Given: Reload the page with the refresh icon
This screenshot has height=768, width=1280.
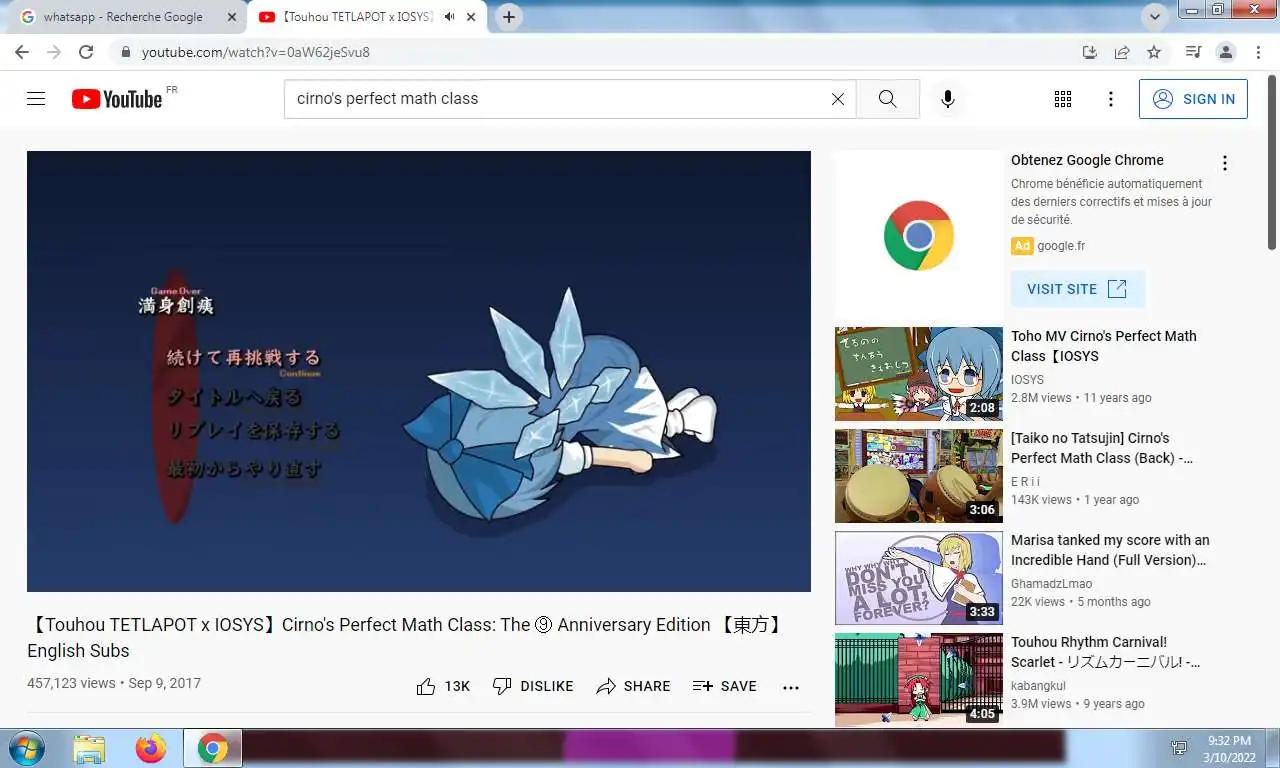Looking at the screenshot, I should (x=86, y=52).
